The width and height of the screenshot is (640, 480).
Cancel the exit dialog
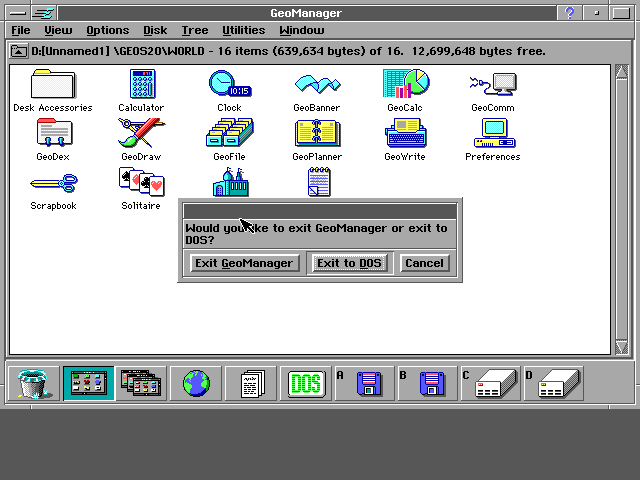point(424,263)
